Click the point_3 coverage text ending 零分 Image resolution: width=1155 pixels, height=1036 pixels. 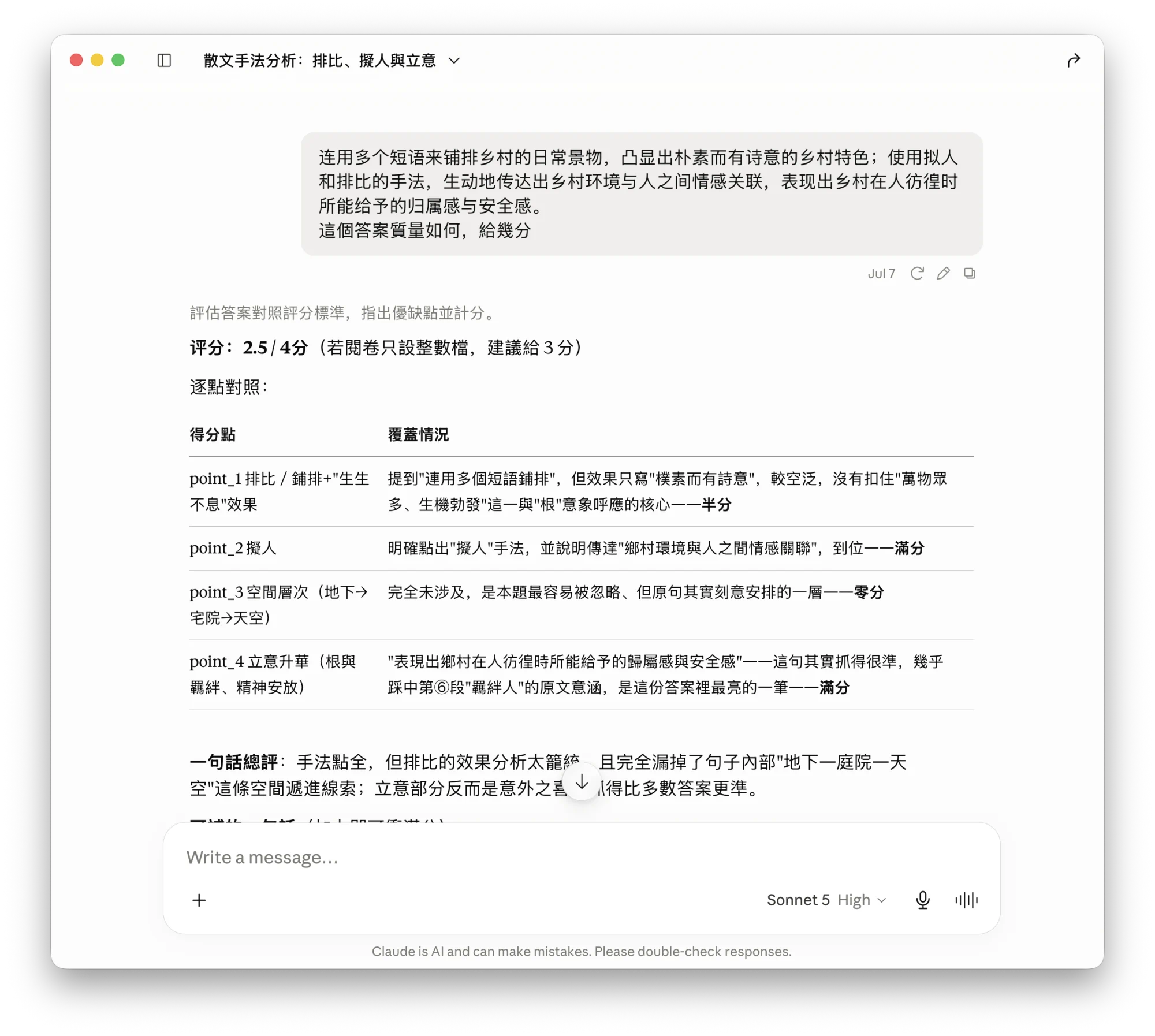point(636,592)
